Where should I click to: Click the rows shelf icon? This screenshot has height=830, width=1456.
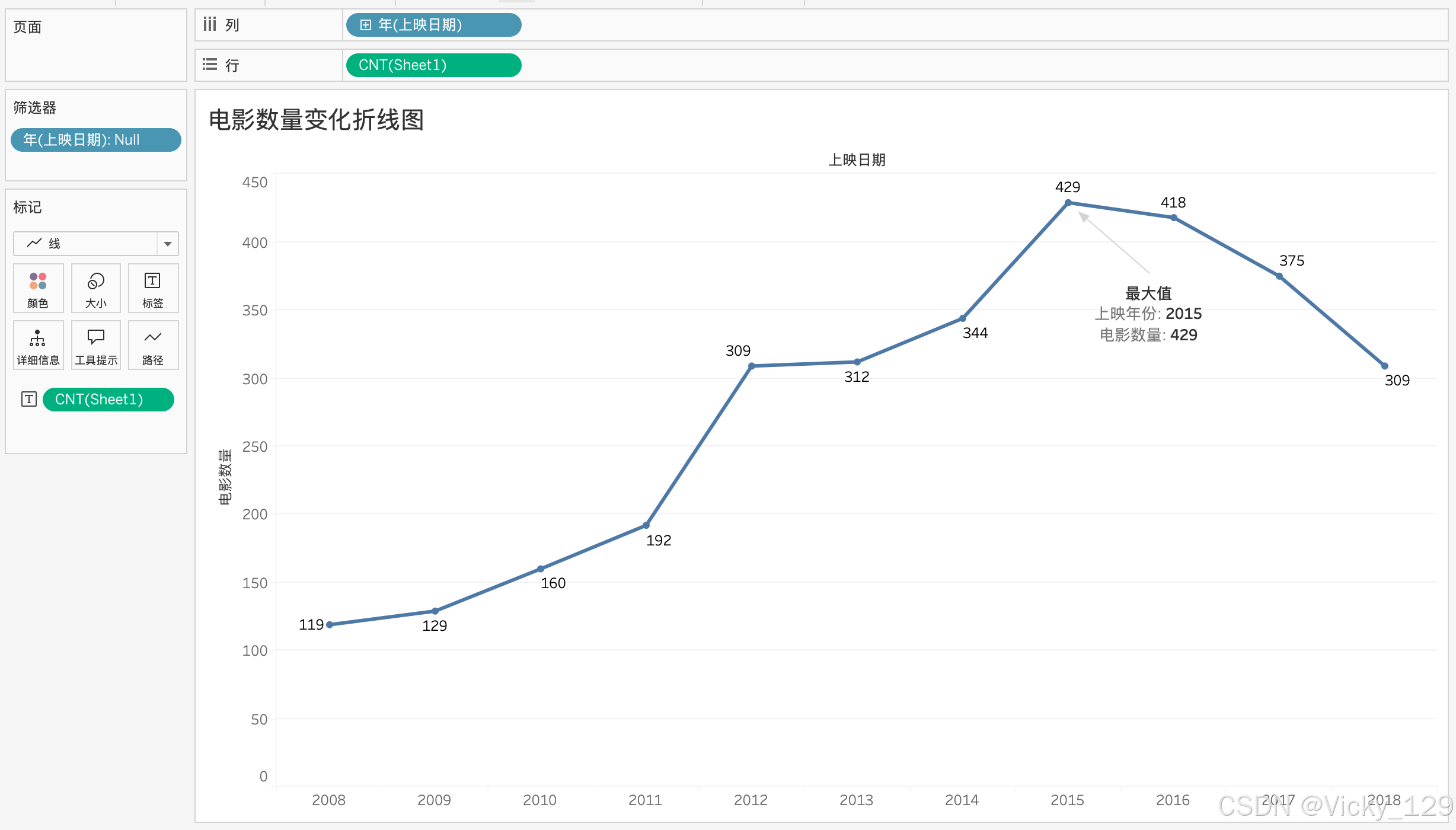[x=210, y=65]
